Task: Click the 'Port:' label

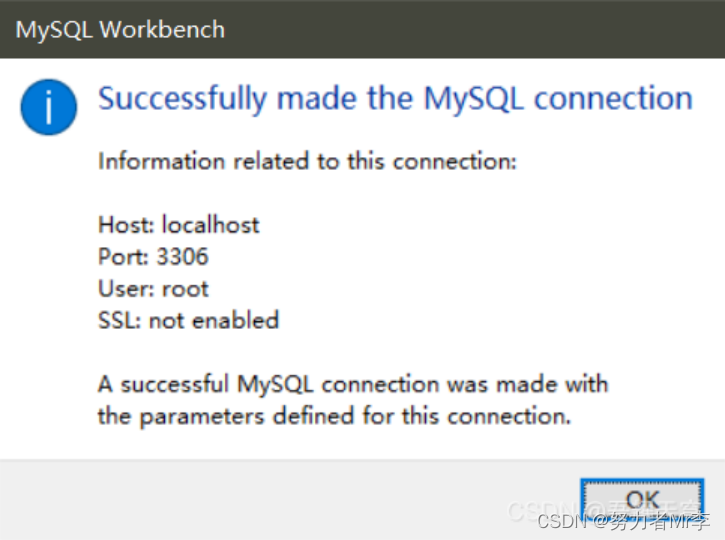Action: [x=123, y=257]
